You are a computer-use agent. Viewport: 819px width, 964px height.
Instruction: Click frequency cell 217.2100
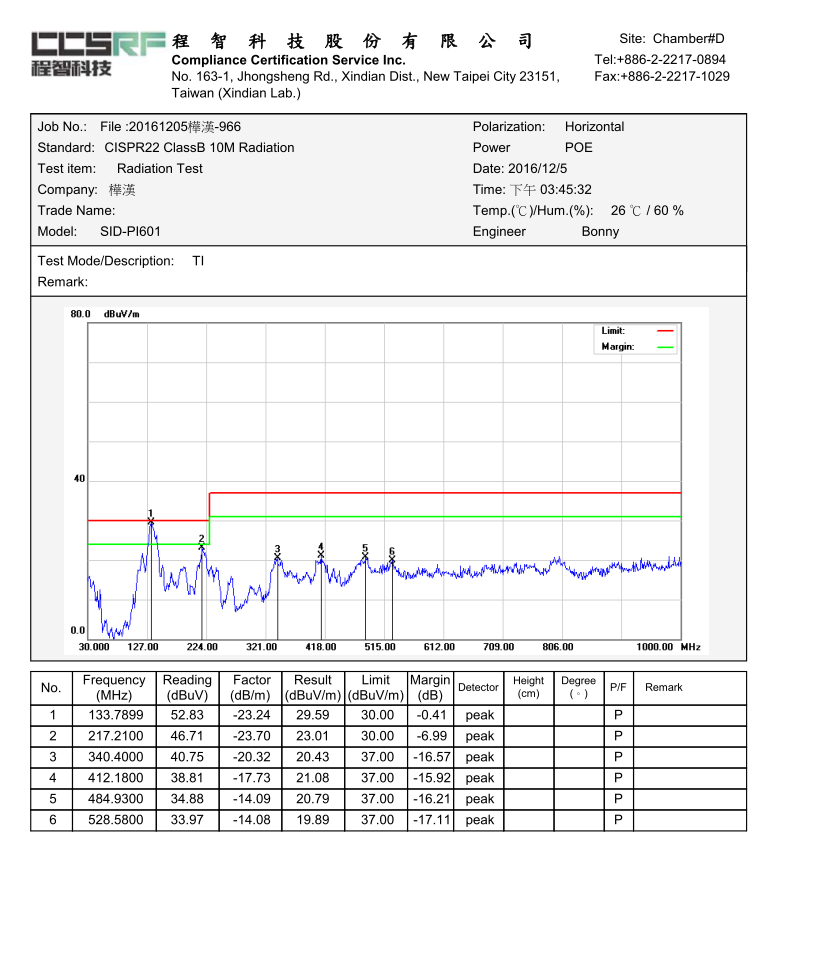(x=116, y=736)
